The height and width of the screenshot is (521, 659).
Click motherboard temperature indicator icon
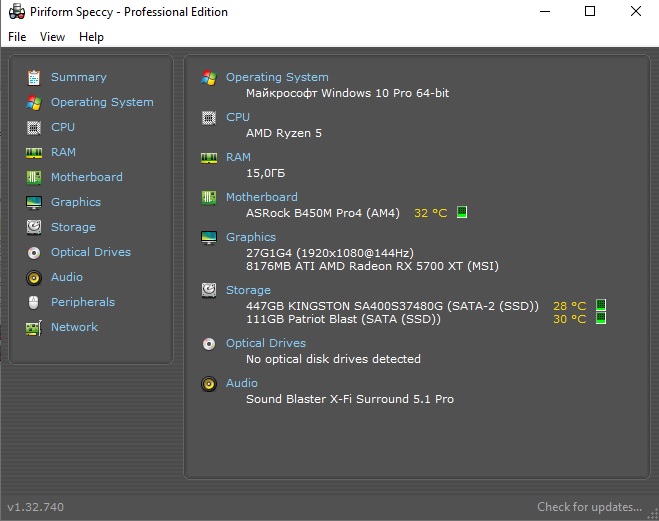click(x=462, y=212)
